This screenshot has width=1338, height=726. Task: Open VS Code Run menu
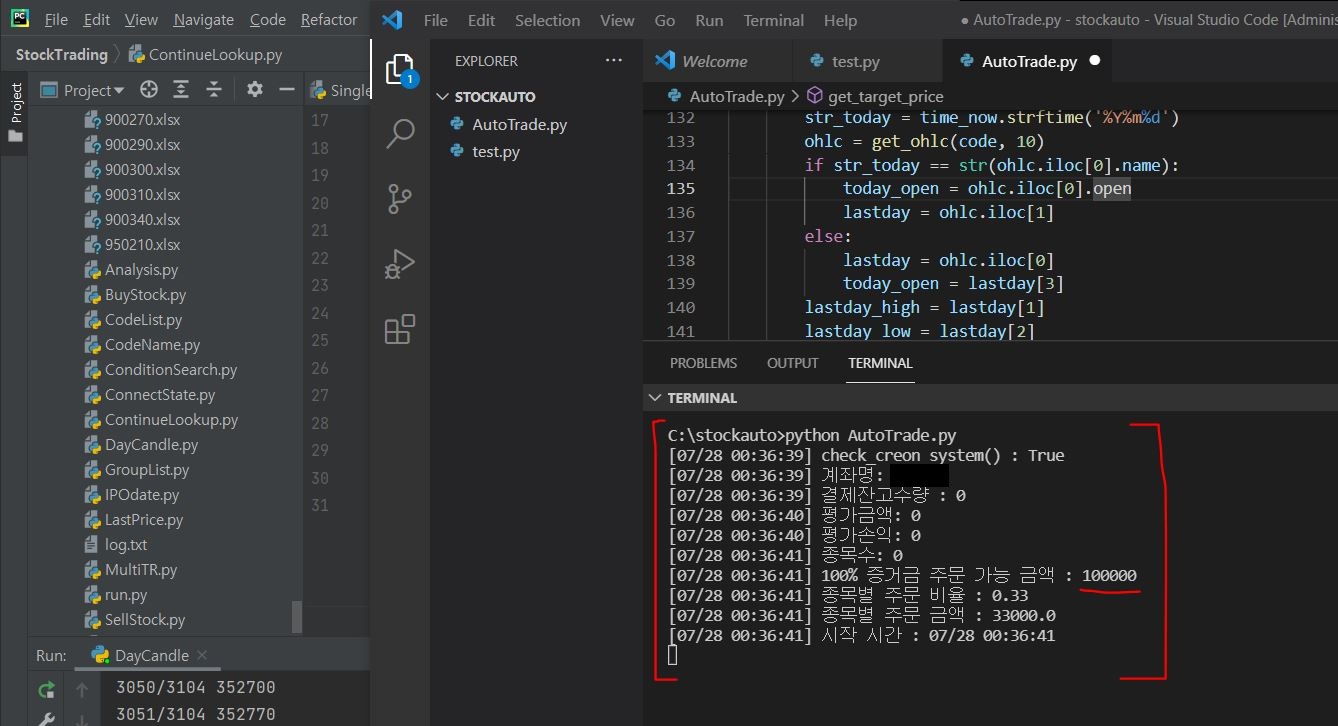tap(709, 20)
